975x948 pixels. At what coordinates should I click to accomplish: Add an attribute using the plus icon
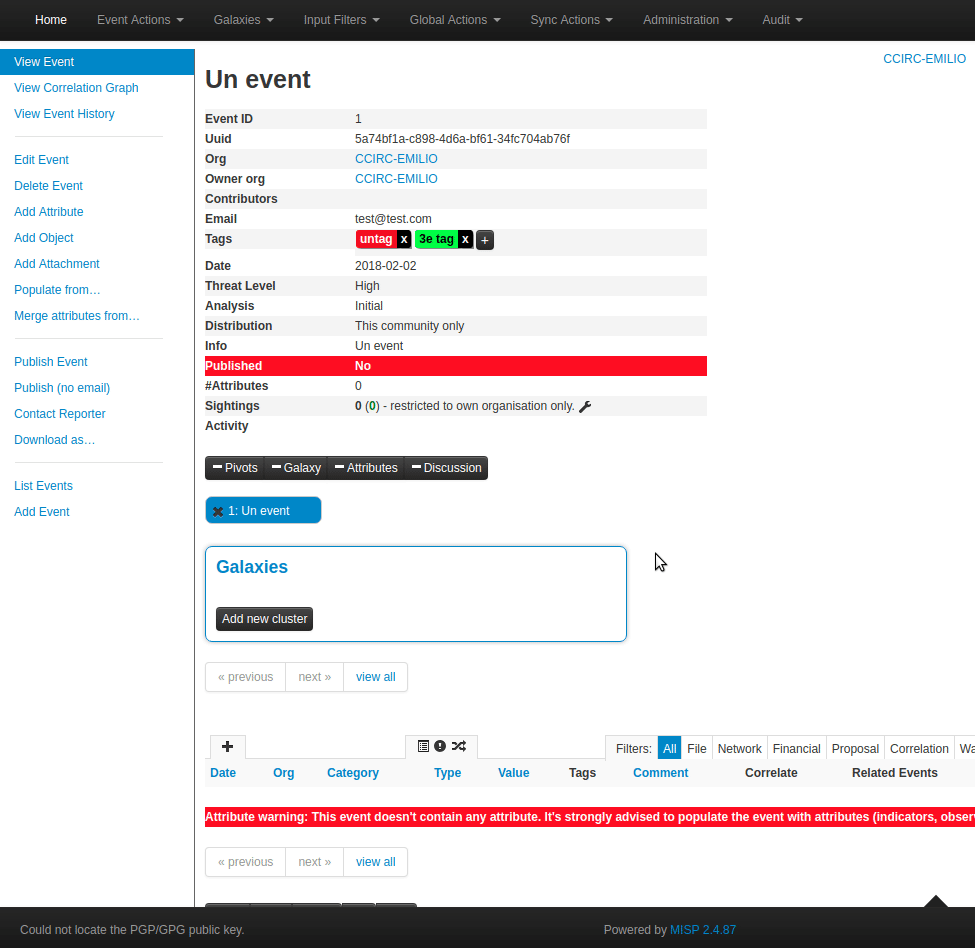[227, 746]
